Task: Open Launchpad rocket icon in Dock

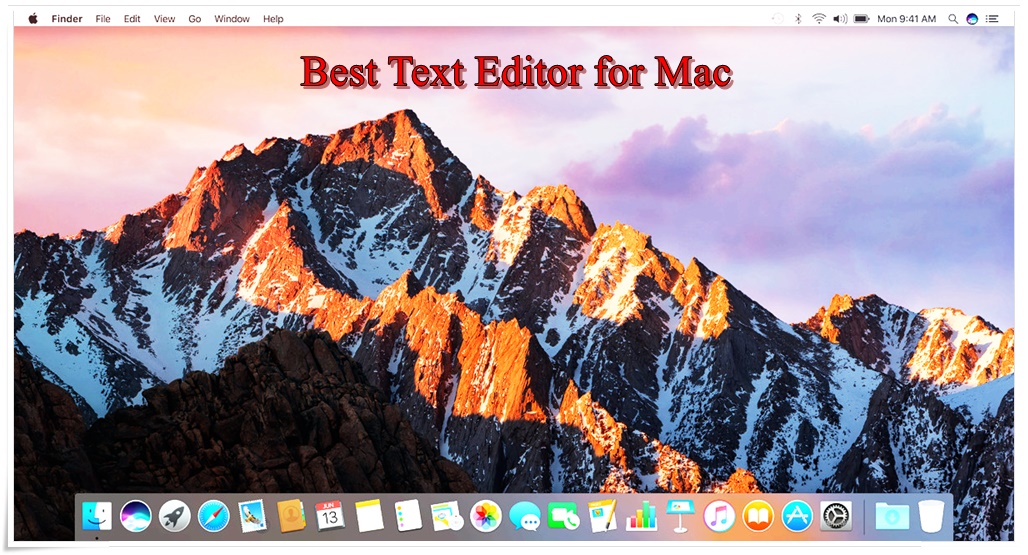Action: point(174,516)
